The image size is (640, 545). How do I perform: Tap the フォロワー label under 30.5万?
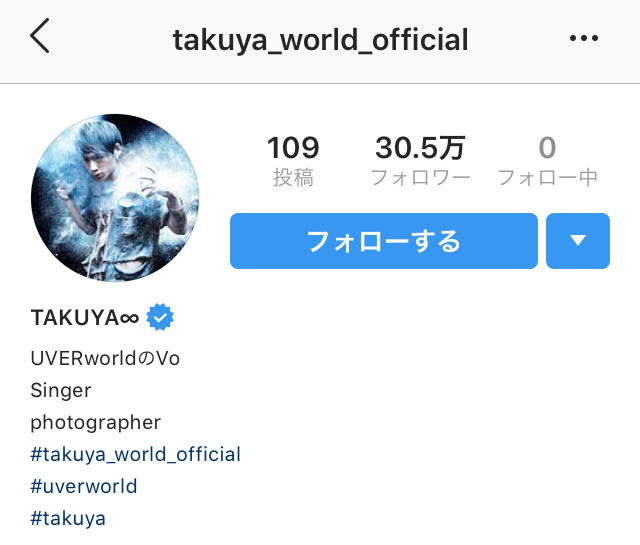420,178
